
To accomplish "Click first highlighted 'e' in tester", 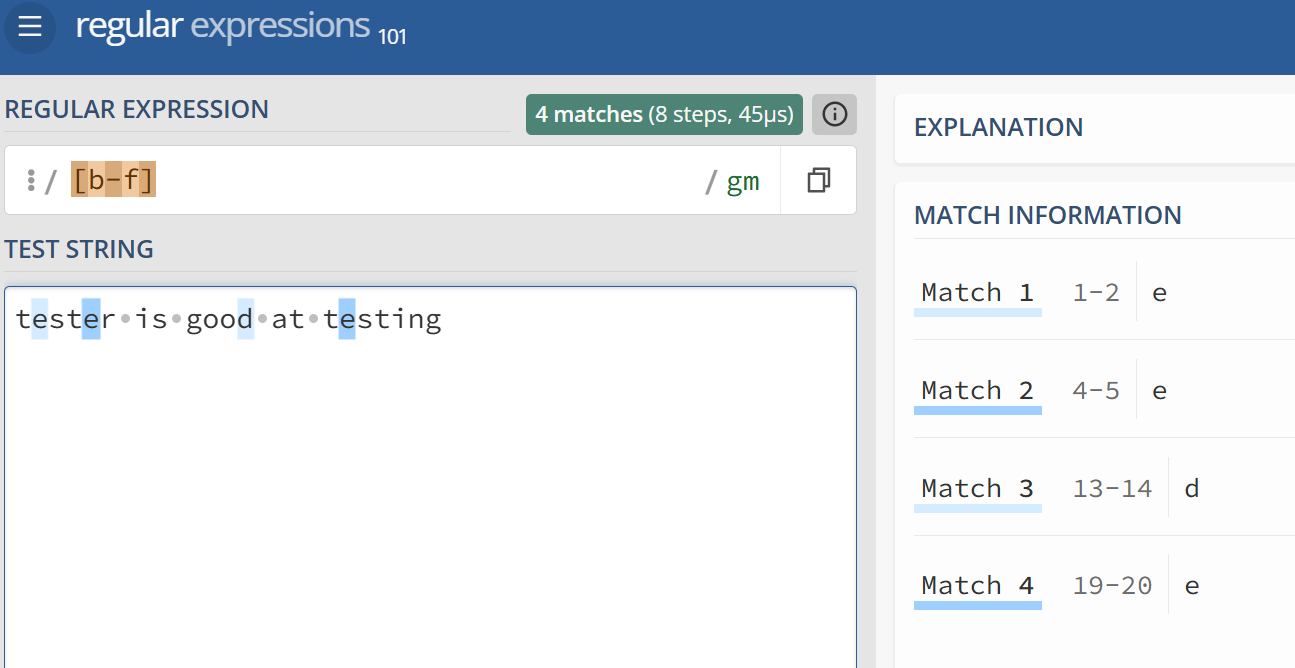I will [x=39, y=320].
